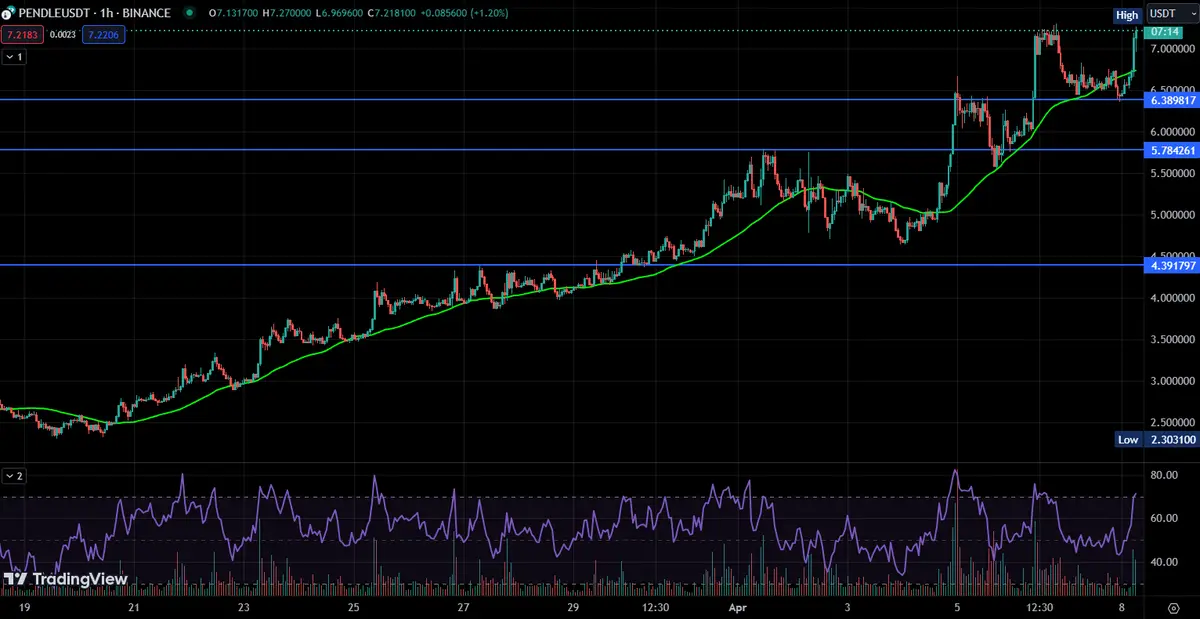Viewport: 1200px width, 619px height.
Task: Click the 80.00 RSI axis label
Action: tap(1163, 475)
